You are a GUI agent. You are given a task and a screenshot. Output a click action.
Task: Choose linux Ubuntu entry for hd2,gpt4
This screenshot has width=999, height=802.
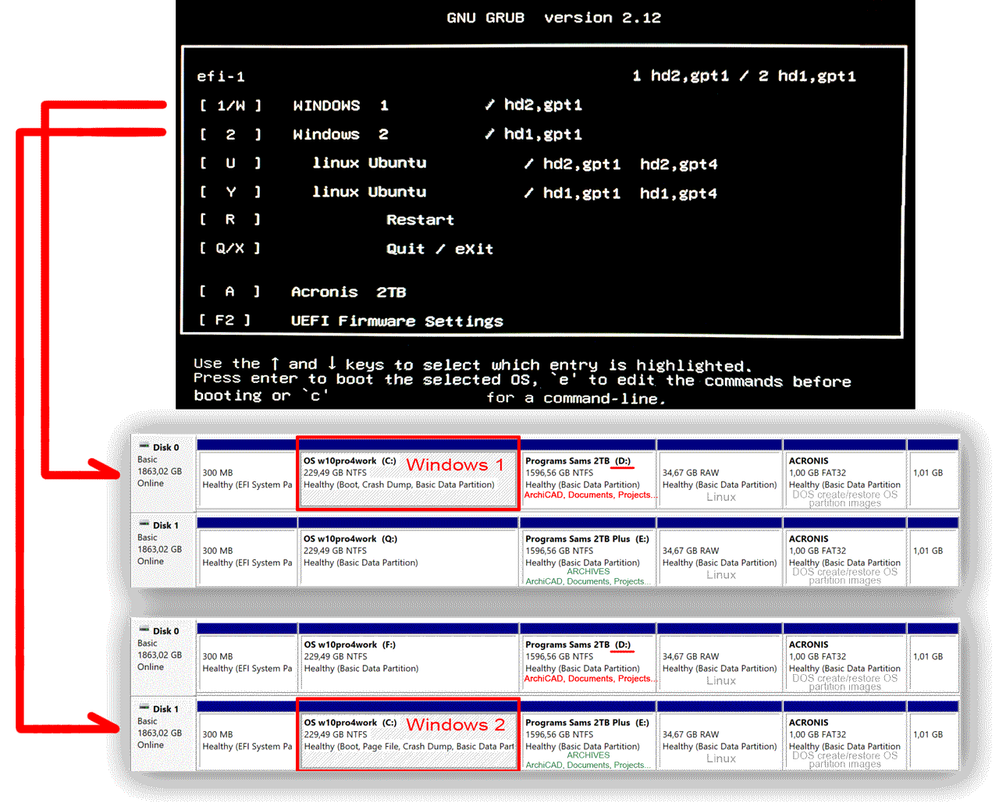(x=459, y=164)
